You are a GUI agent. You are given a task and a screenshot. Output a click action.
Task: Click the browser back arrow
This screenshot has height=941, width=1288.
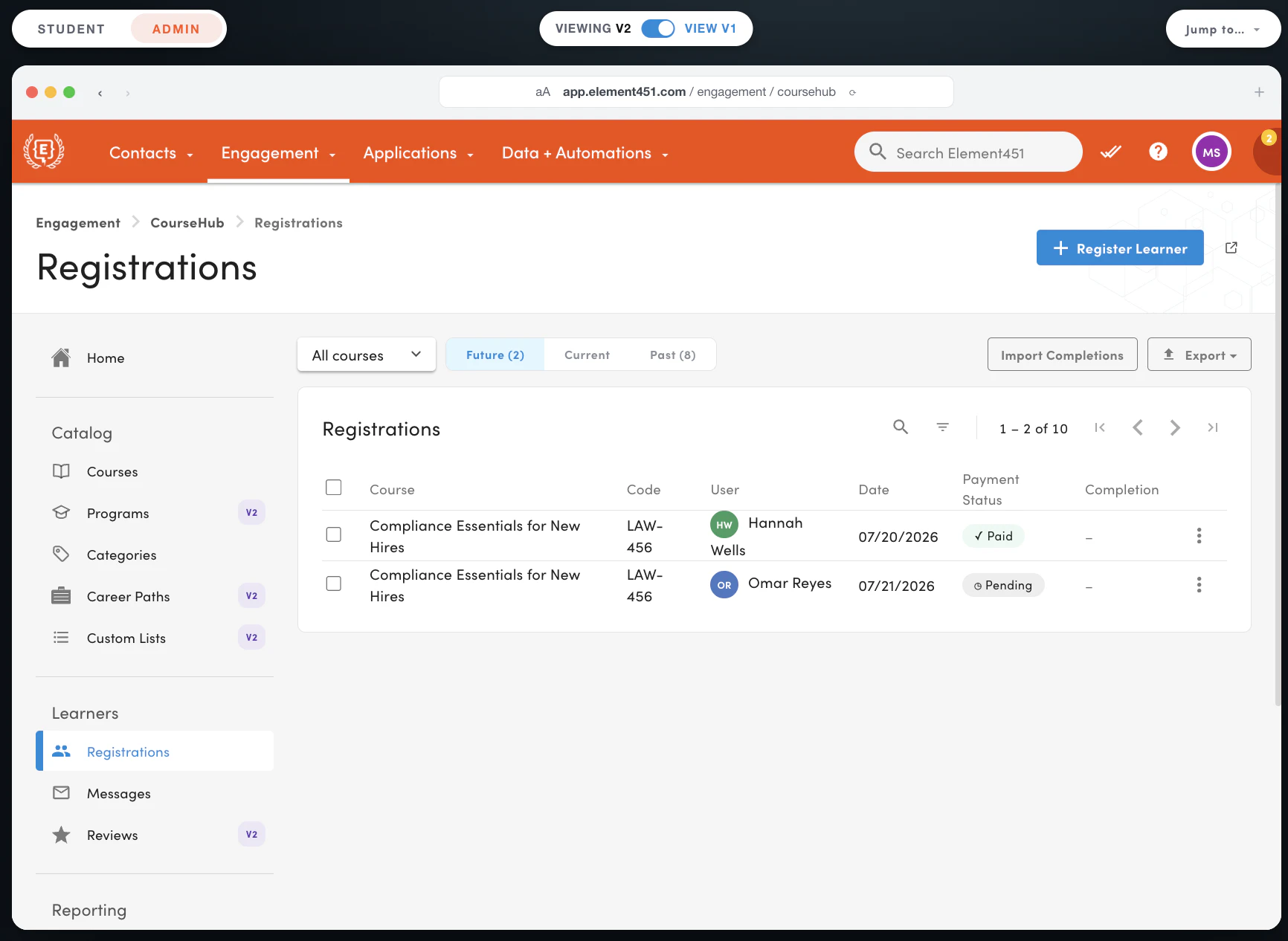[100, 93]
